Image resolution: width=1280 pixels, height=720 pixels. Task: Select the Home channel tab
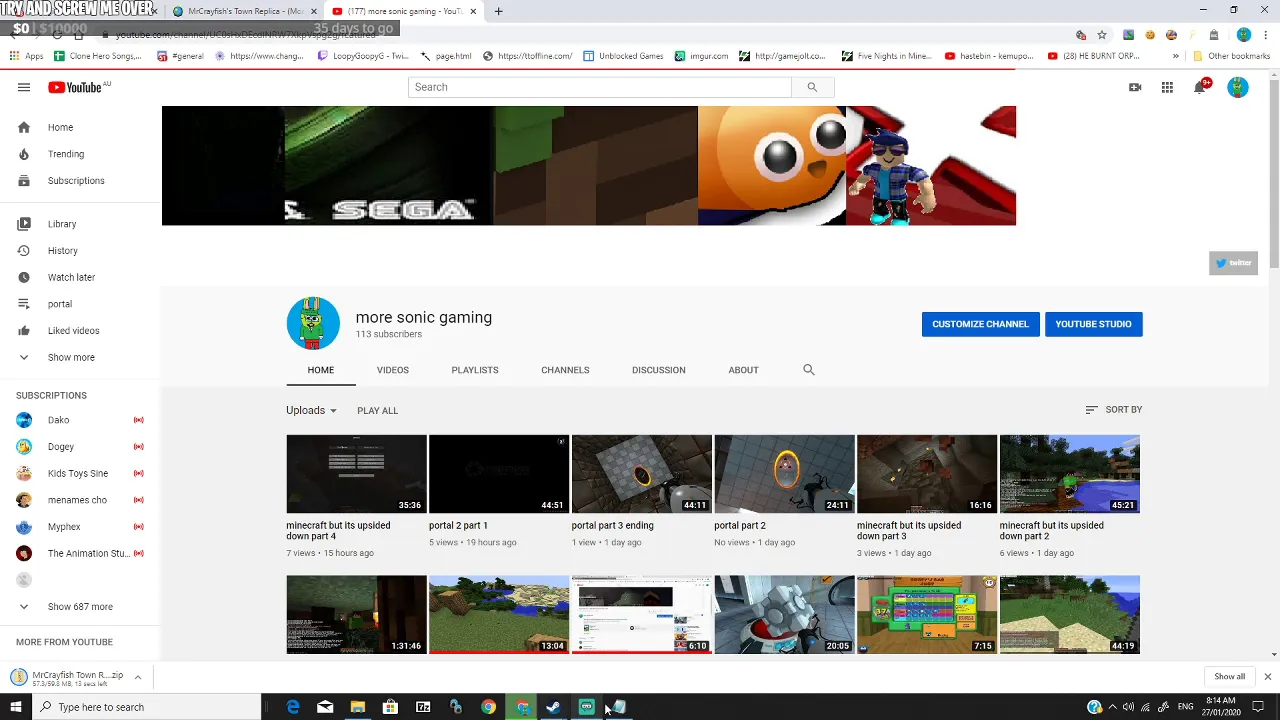(x=321, y=370)
